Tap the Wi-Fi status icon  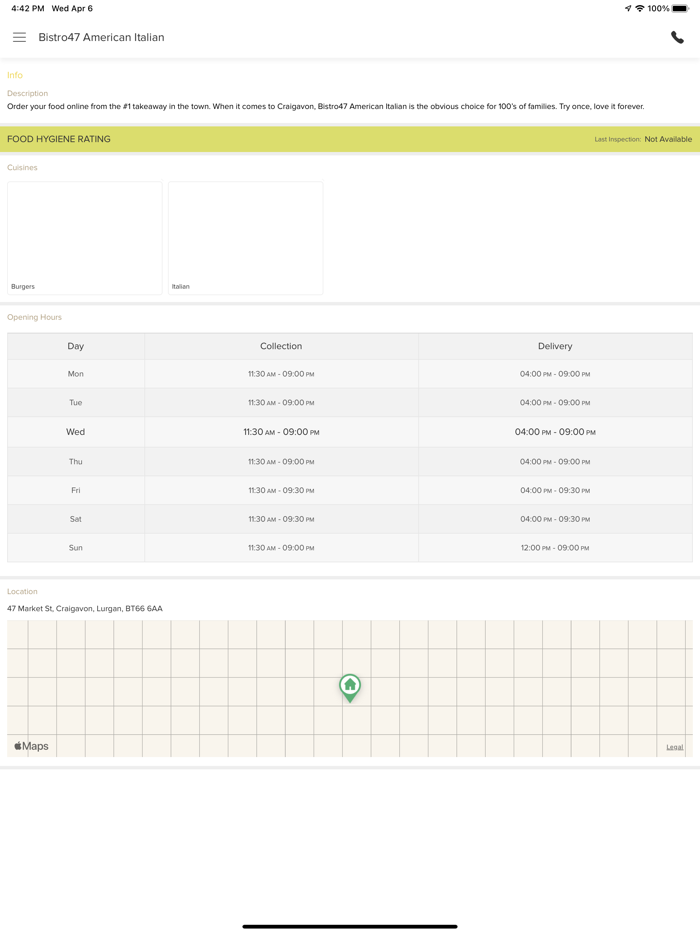coord(640,8)
